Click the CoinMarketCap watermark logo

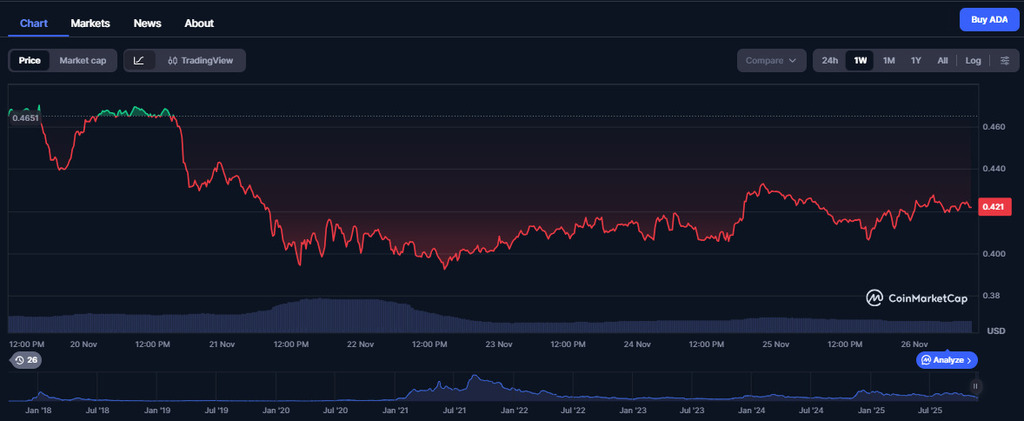(918, 297)
